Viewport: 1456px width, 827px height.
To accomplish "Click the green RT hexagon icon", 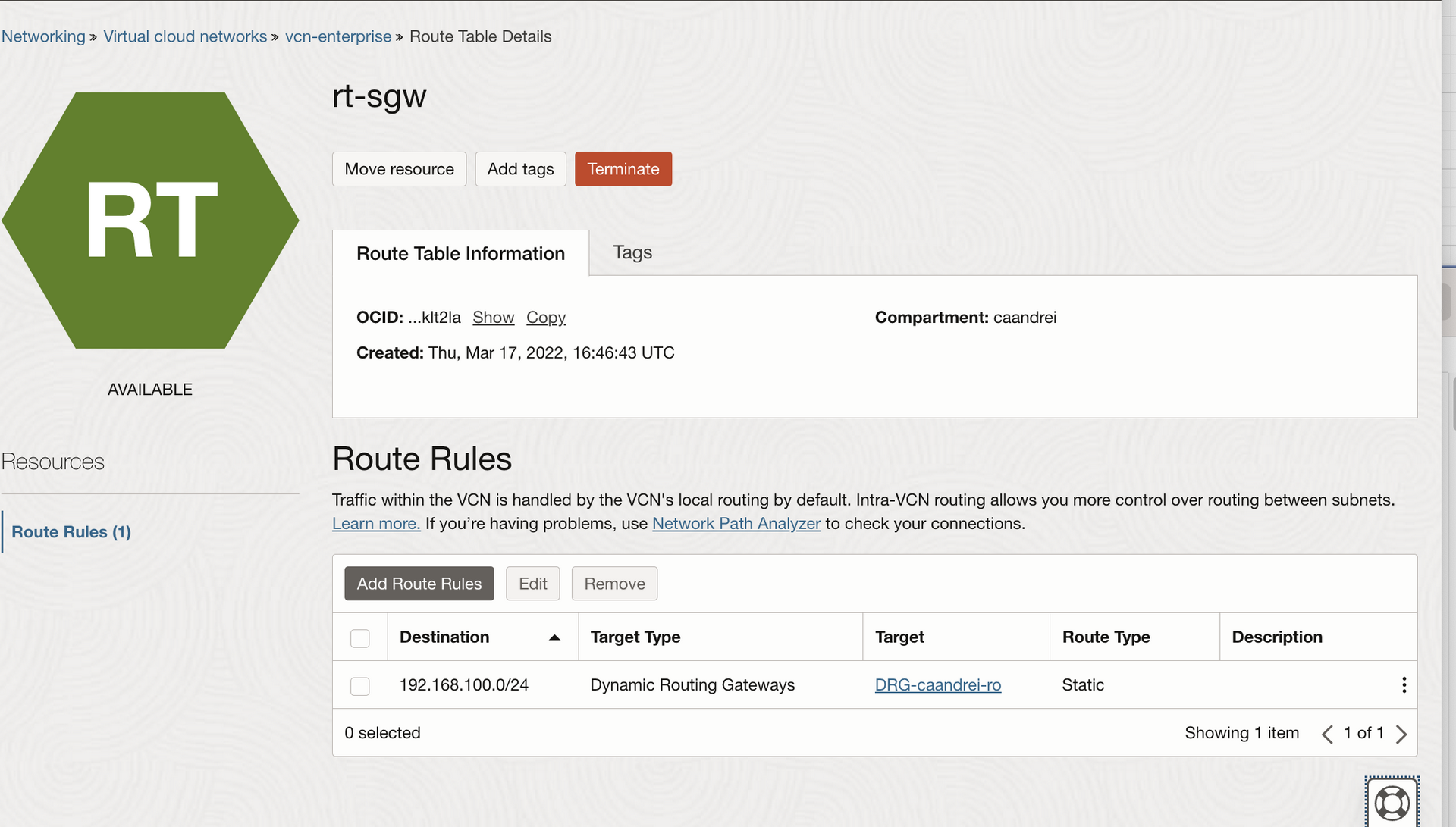I will point(150,221).
